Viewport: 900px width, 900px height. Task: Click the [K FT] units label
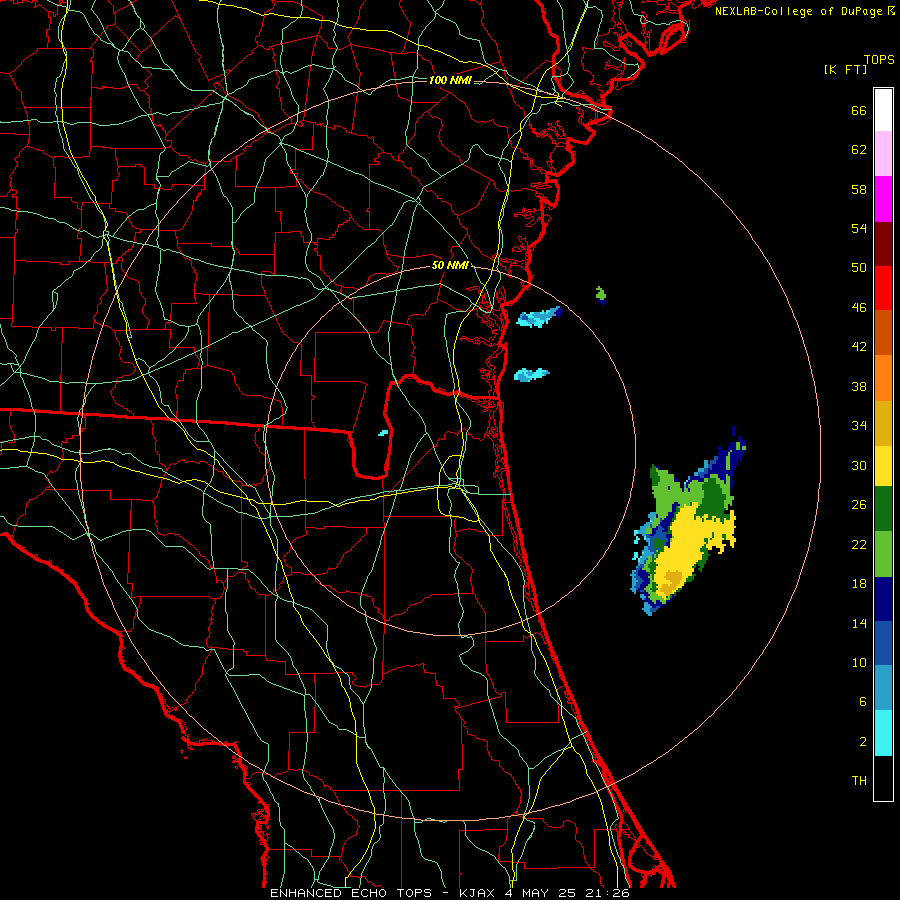click(845, 69)
